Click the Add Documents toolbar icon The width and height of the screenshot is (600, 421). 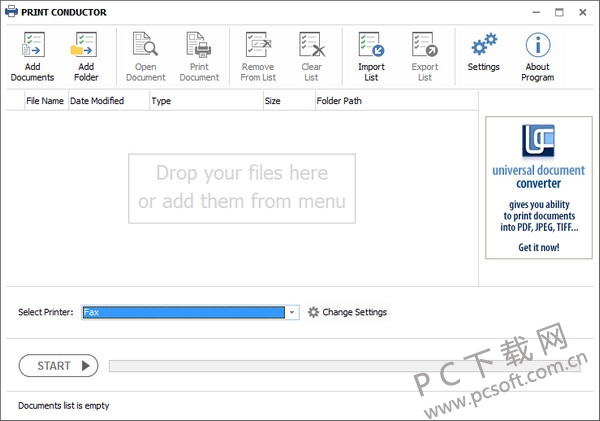(33, 45)
